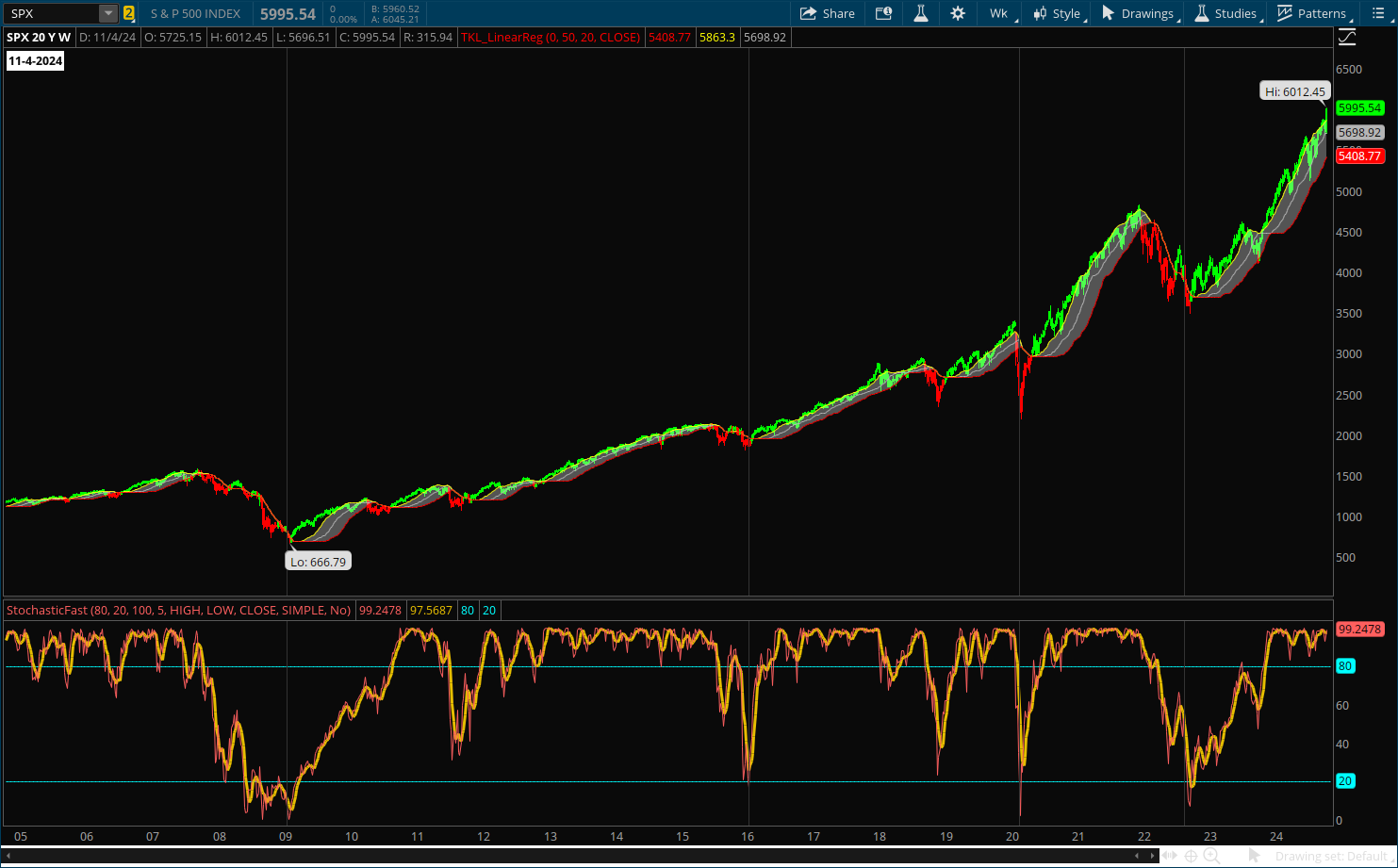The image size is (1398, 868).
Task: Click the C: 5995.54 close value
Action: pos(367,38)
